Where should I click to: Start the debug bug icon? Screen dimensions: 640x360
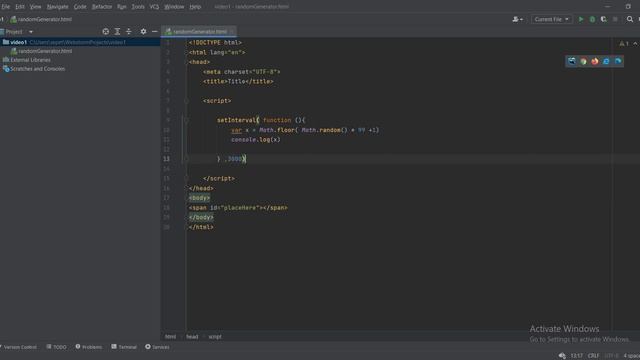click(x=592, y=19)
